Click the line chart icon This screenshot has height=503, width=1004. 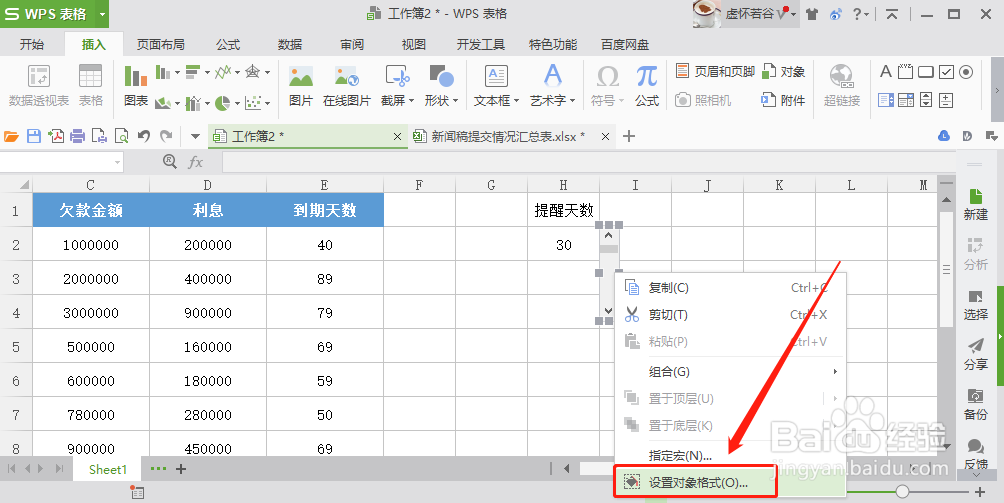click(222, 72)
